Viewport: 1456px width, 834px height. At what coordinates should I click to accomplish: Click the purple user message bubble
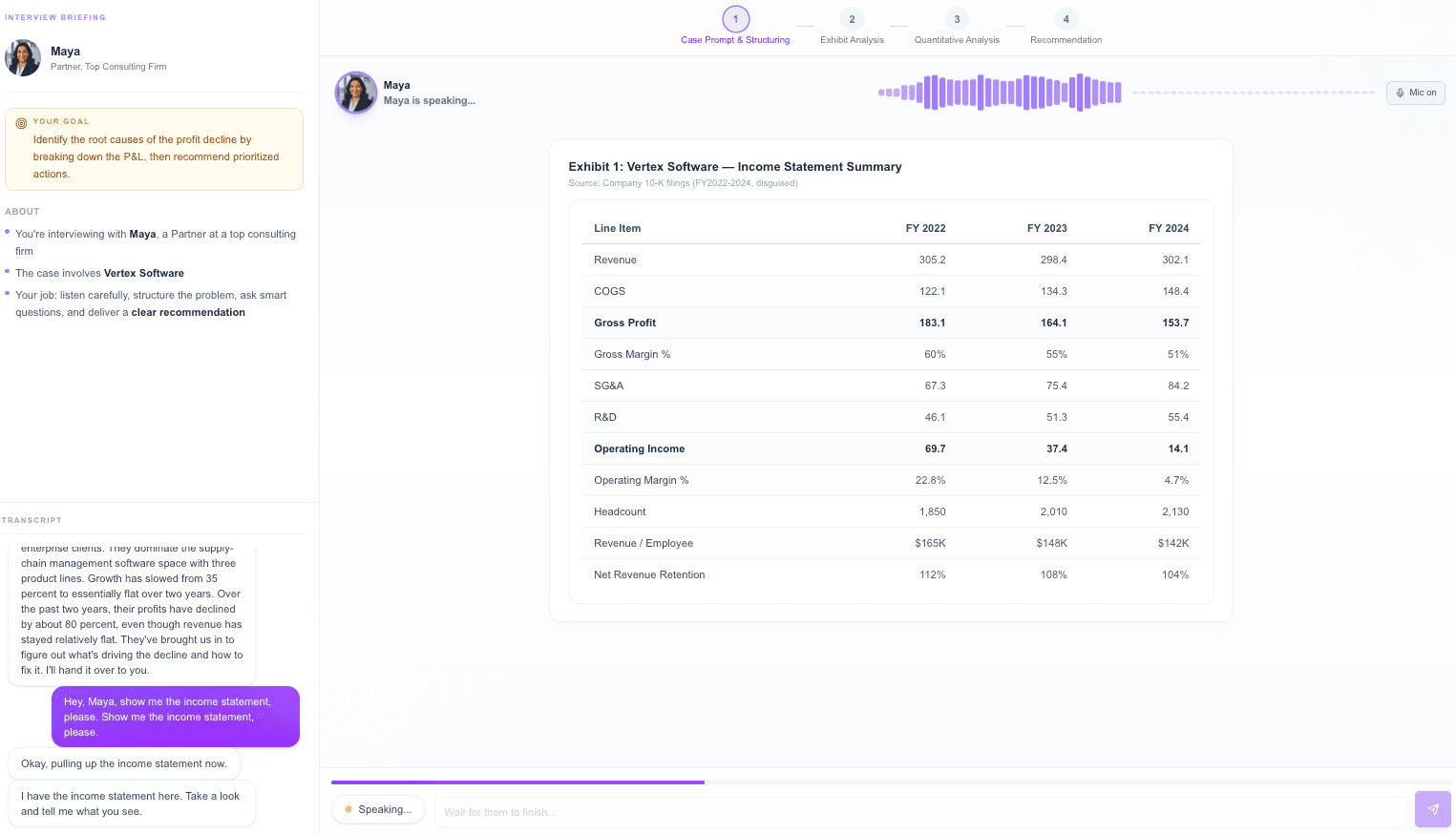pyautogui.click(x=176, y=717)
